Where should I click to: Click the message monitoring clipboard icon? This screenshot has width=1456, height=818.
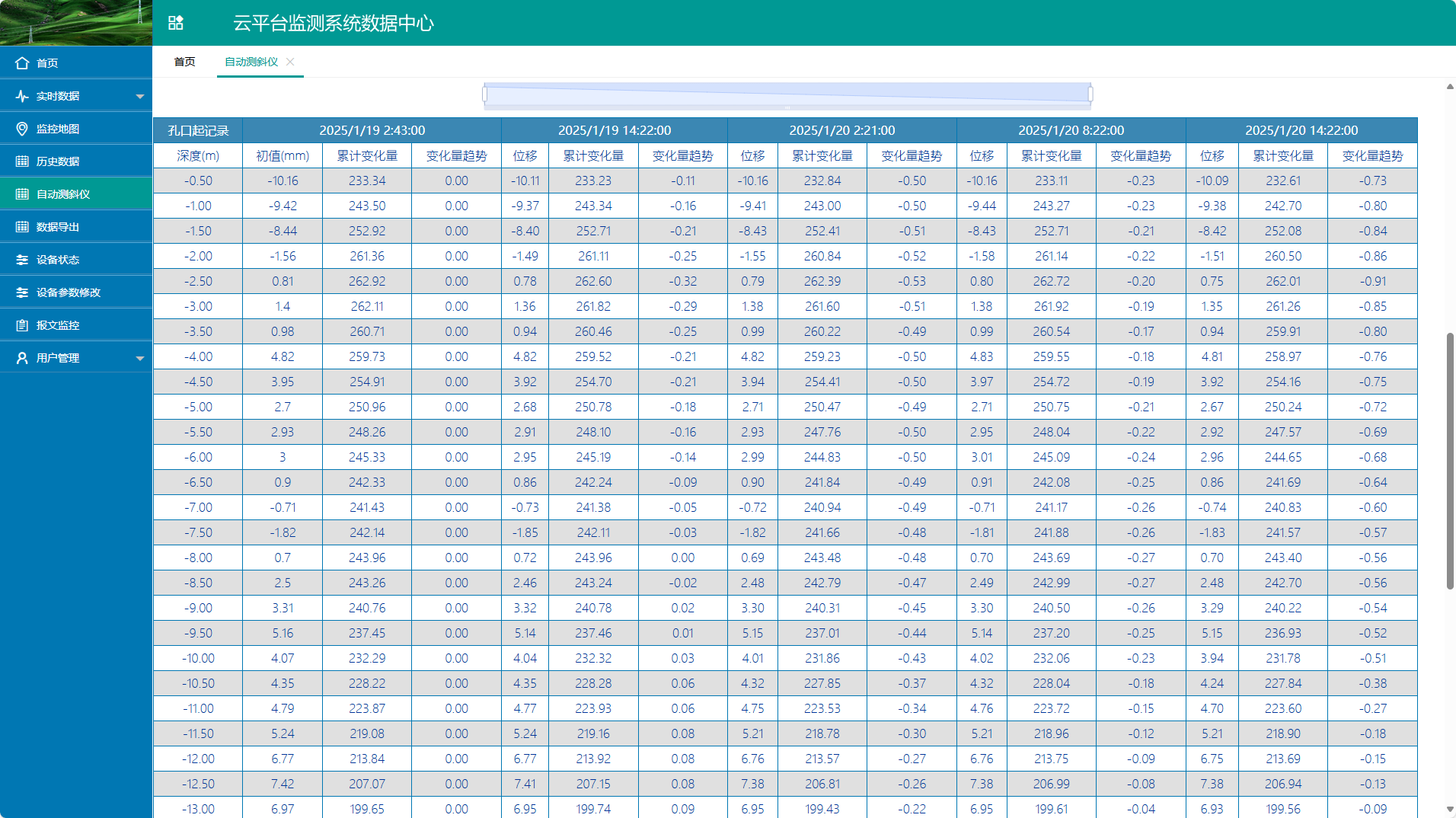tap(22, 325)
